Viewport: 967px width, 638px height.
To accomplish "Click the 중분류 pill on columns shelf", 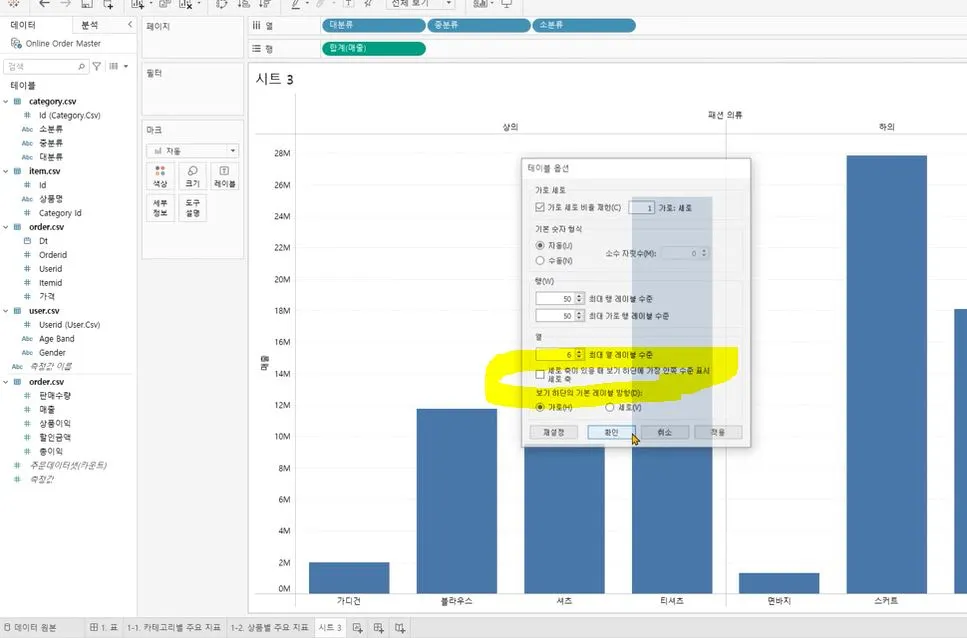I will point(479,25).
